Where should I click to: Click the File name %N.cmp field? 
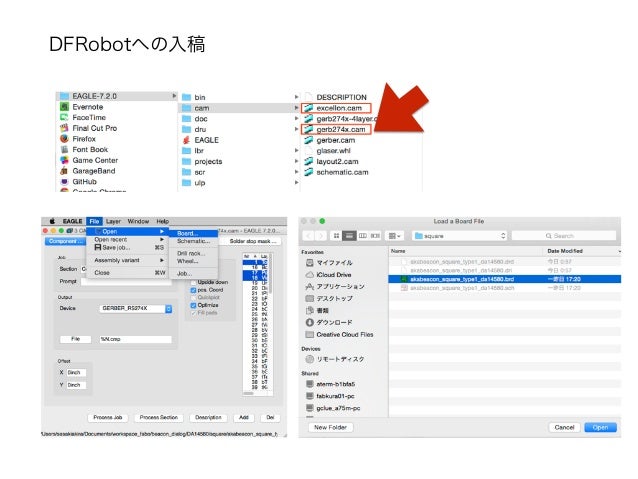[x=135, y=339]
